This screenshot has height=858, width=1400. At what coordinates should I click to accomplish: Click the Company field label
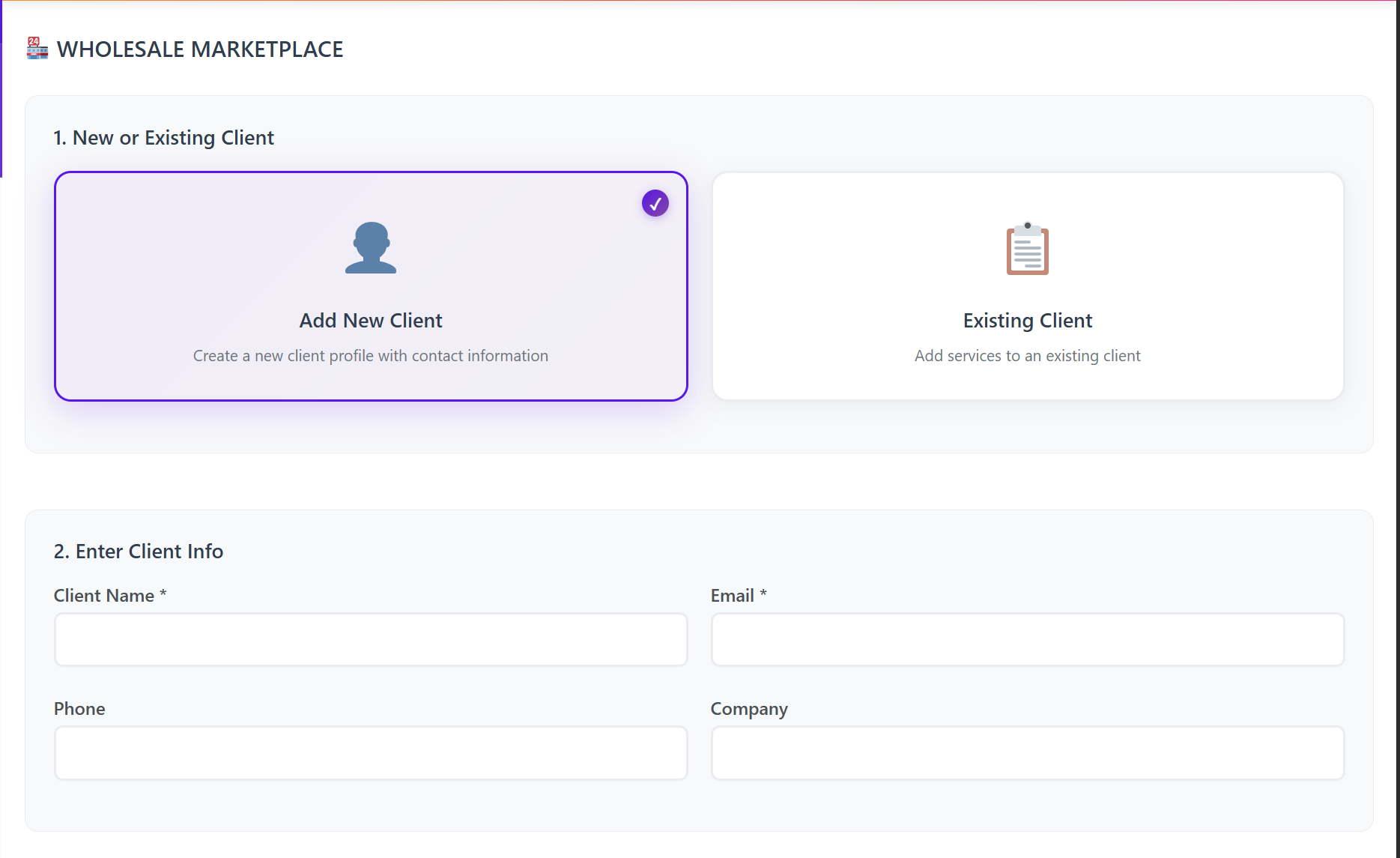pos(748,709)
